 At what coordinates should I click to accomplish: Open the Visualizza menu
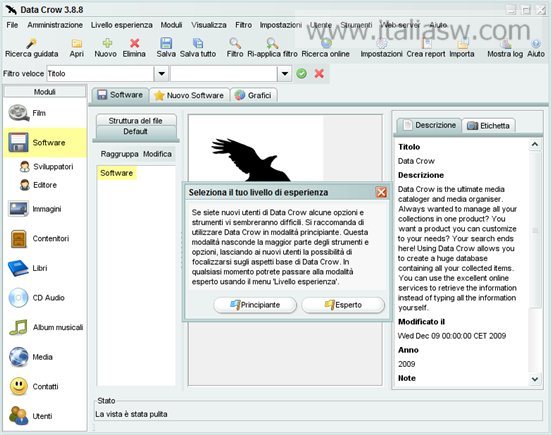pyautogui.click(x=209, y=25)
